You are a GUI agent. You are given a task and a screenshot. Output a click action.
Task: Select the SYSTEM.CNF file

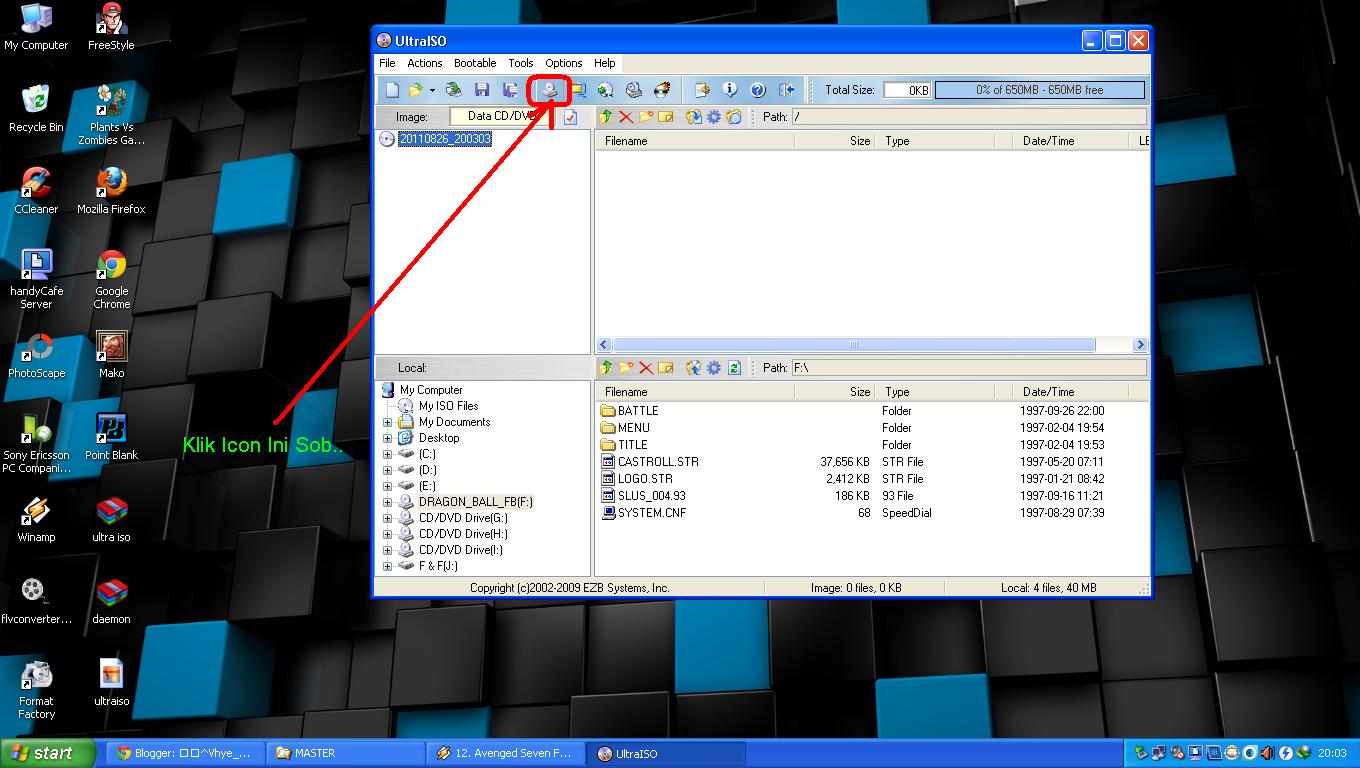point(652,513)
